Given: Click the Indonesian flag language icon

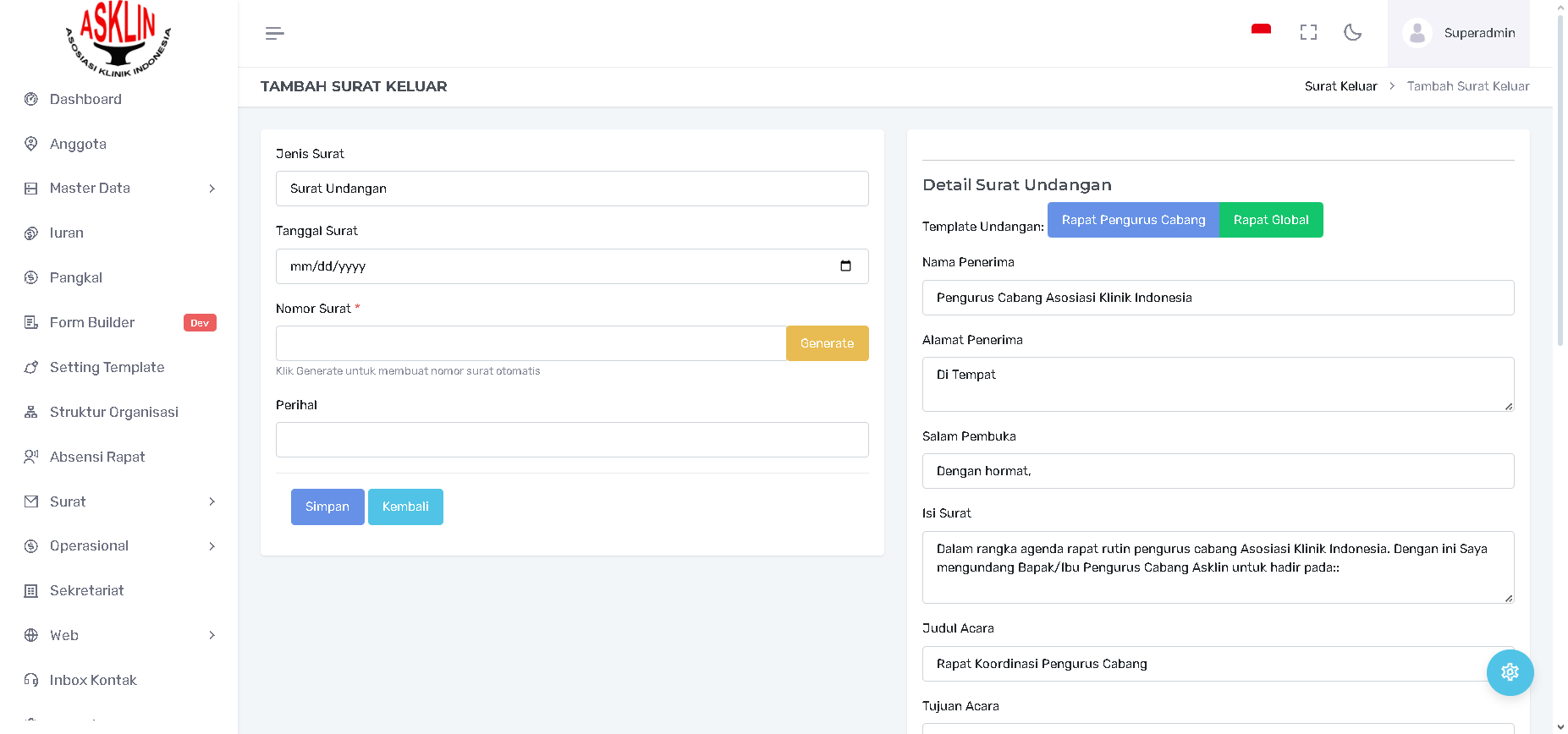Looking at the screenshot, I should pos(1261,31).
